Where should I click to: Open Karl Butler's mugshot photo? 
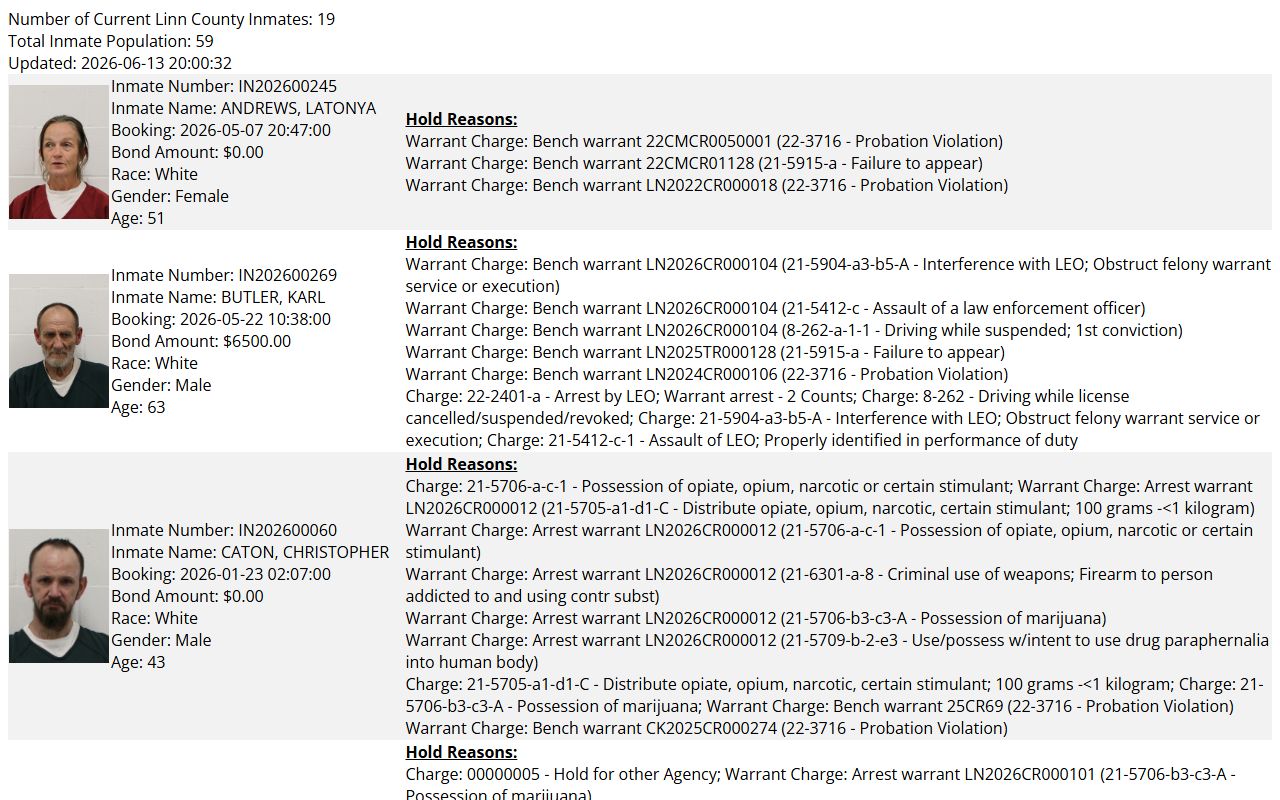(x=59, y=341)
